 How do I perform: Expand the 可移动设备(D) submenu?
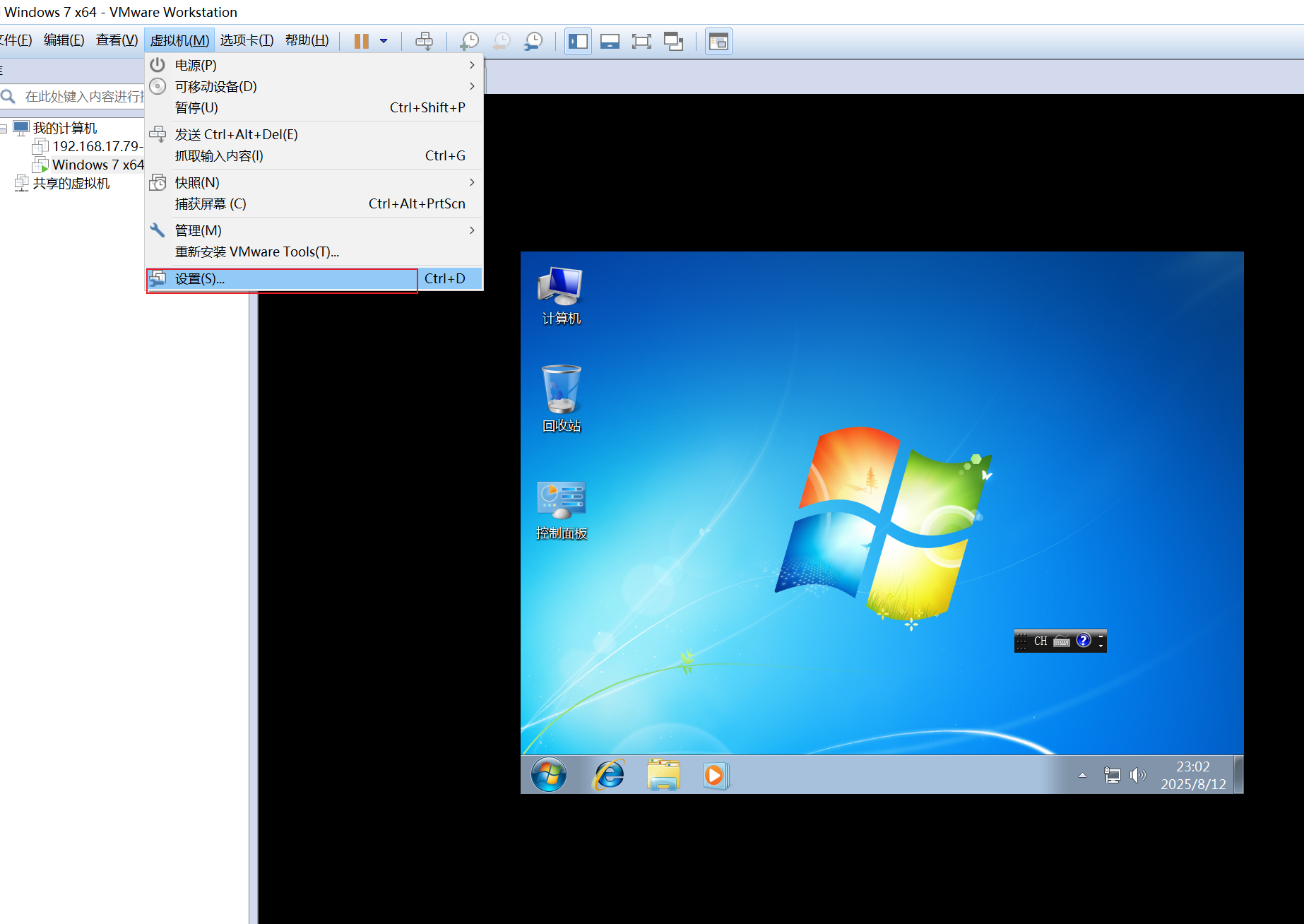coord(314,86)
